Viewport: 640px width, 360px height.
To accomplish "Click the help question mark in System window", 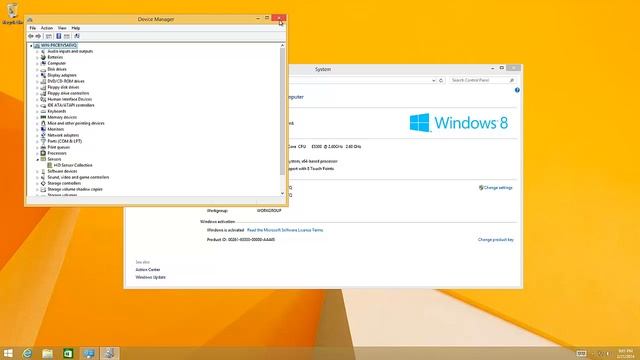I will pos(517,90).
